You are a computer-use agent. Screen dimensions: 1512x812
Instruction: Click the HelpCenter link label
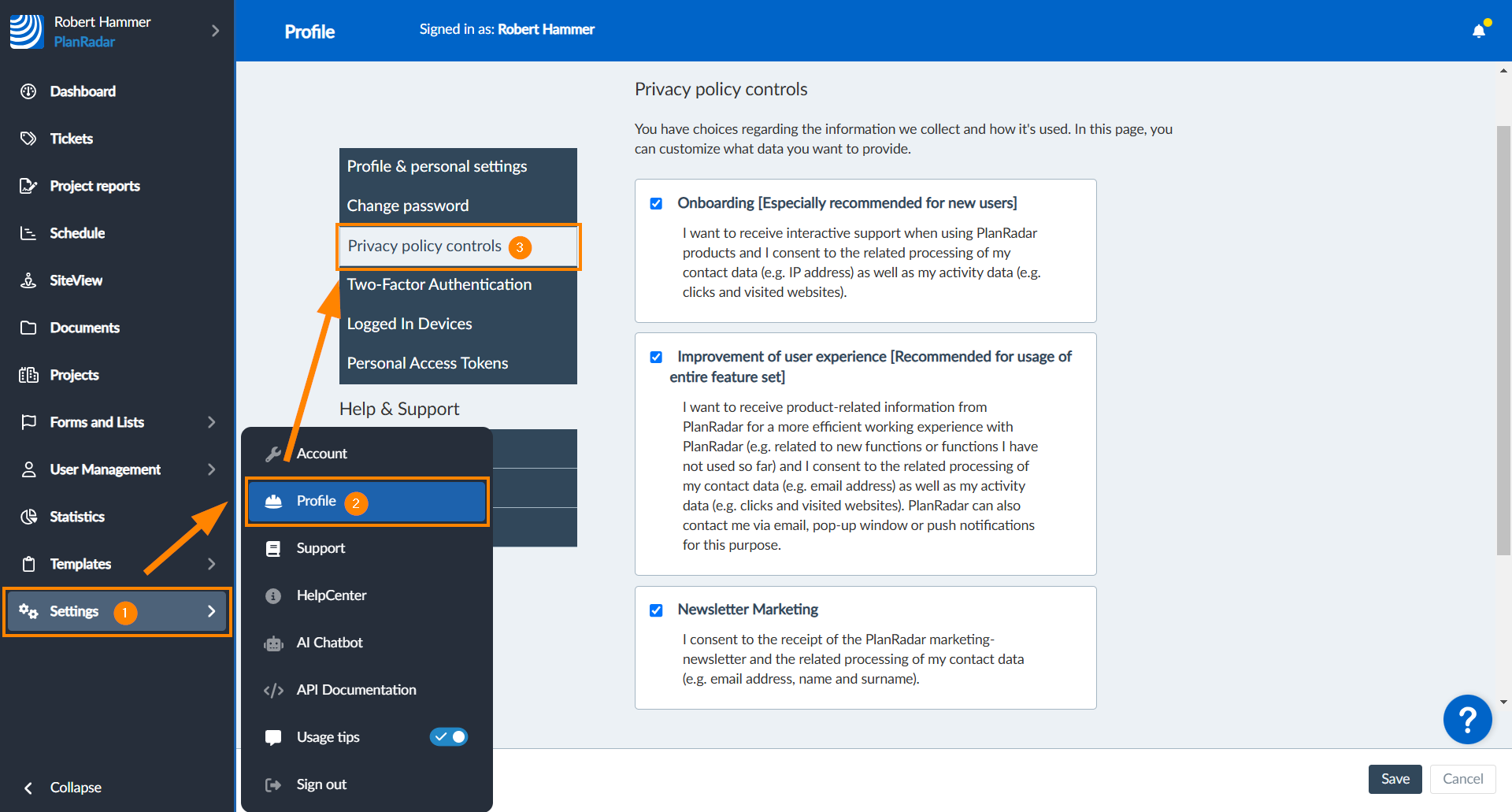point(332,595)
